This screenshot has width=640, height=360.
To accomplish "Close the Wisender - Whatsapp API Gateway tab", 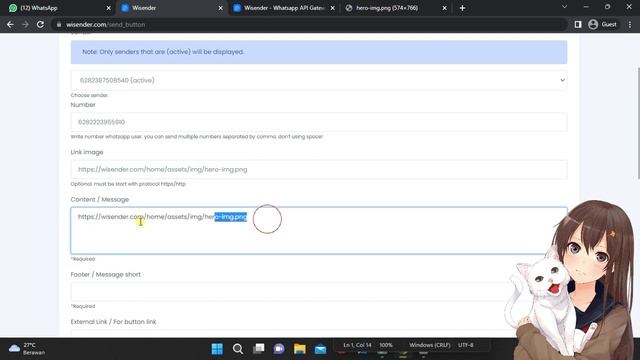I will coord(332,8).
